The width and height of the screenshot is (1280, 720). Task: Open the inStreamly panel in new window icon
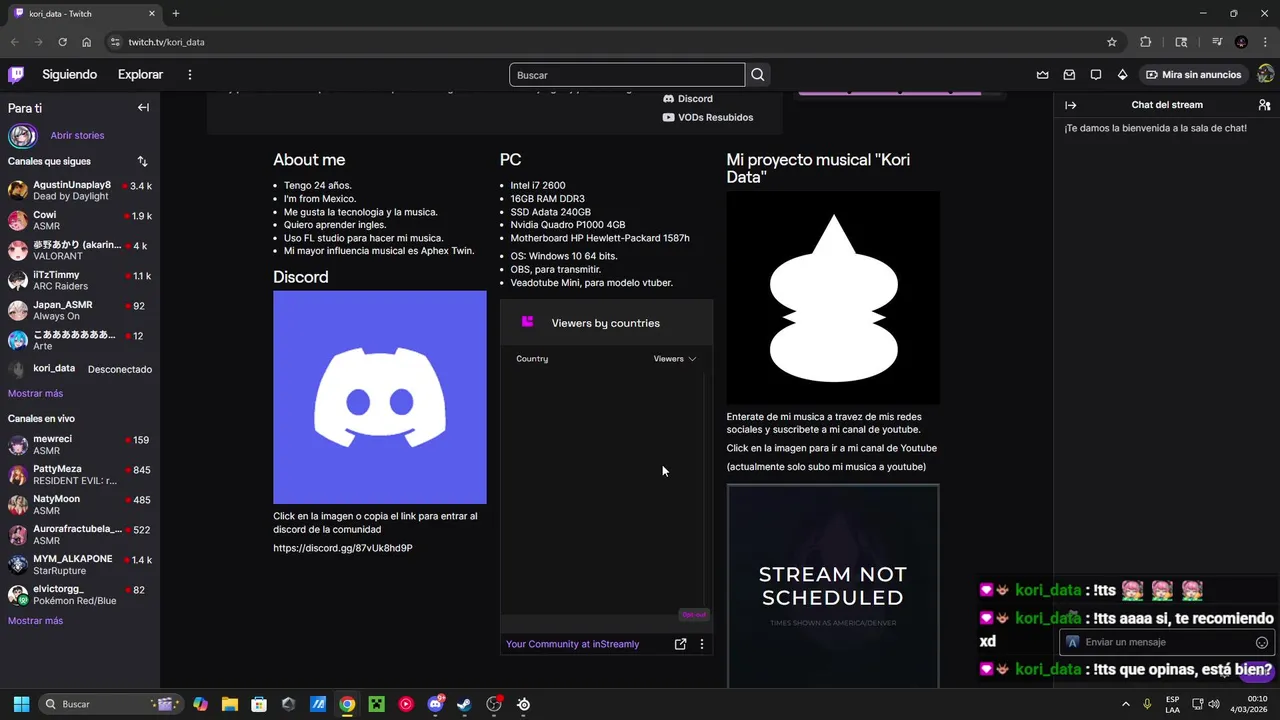681,644
